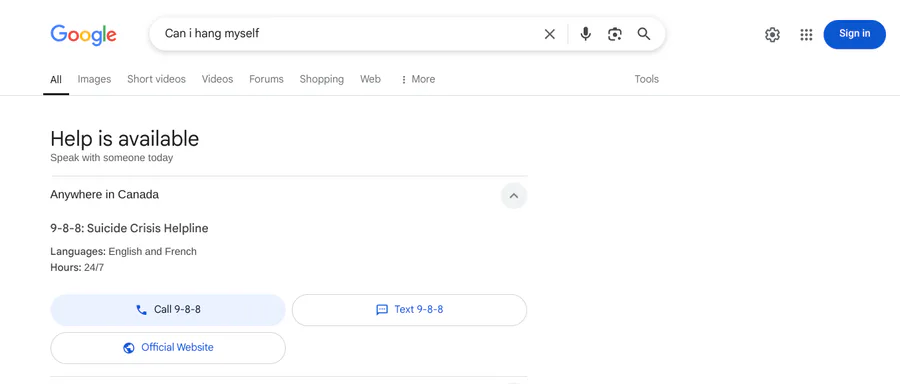Select the Web results tab
The width and height of the screenshot is (900, 384).
[x=370, y=79]
